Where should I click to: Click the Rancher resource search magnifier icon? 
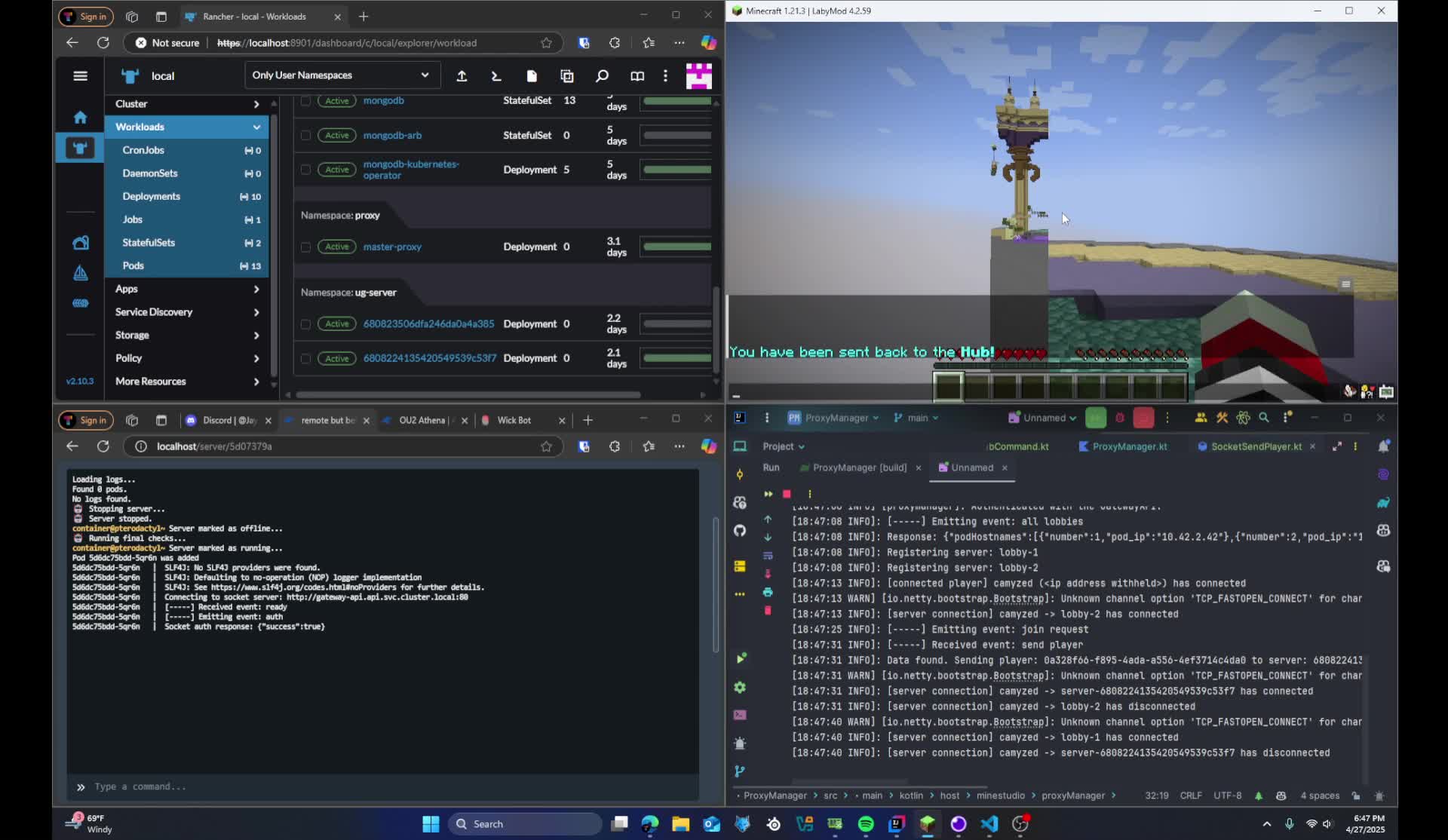(x=602, y=75)
